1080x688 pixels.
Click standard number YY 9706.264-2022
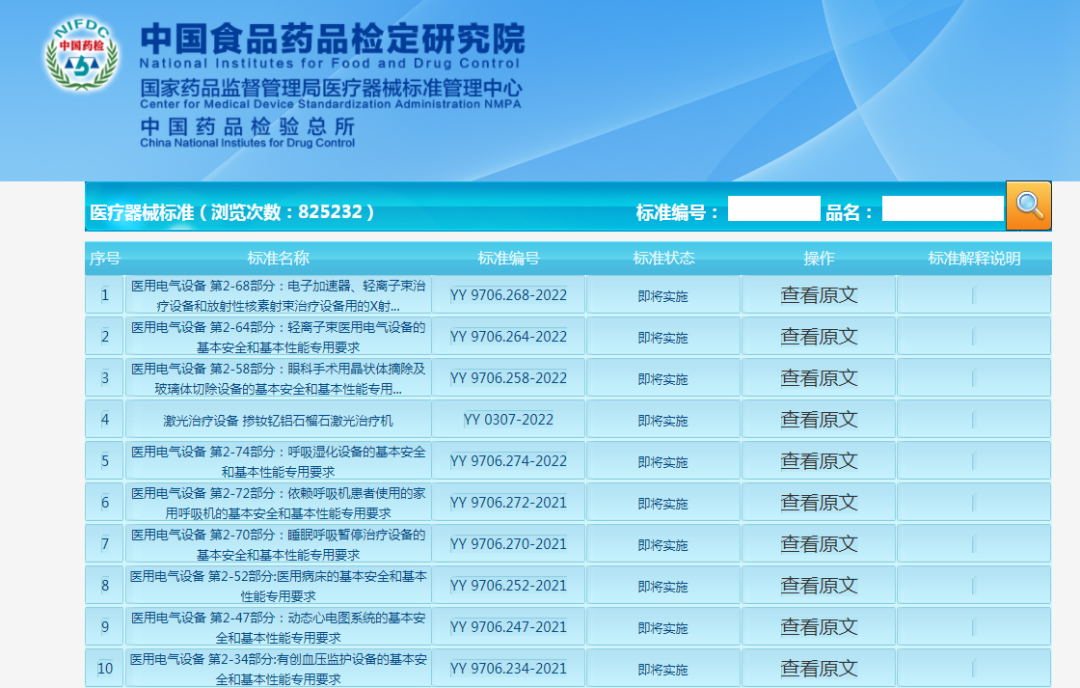coord(507,336)
